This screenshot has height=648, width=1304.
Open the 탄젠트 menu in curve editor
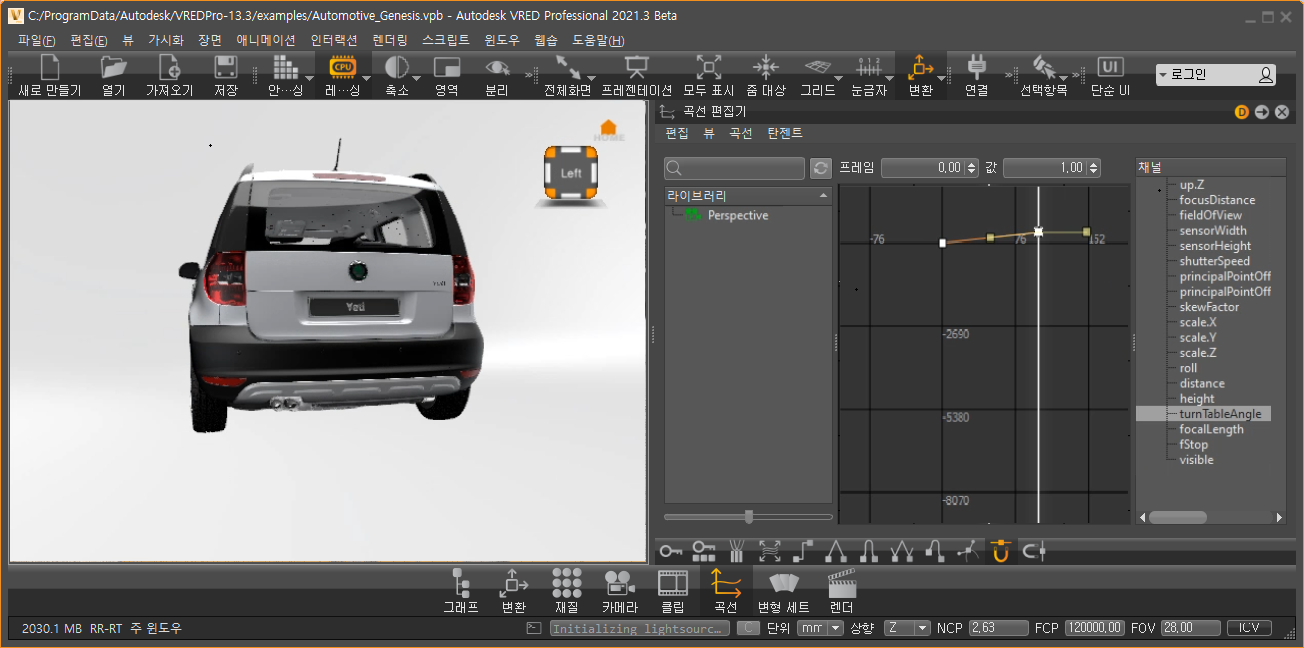click(x=785, y=133)
